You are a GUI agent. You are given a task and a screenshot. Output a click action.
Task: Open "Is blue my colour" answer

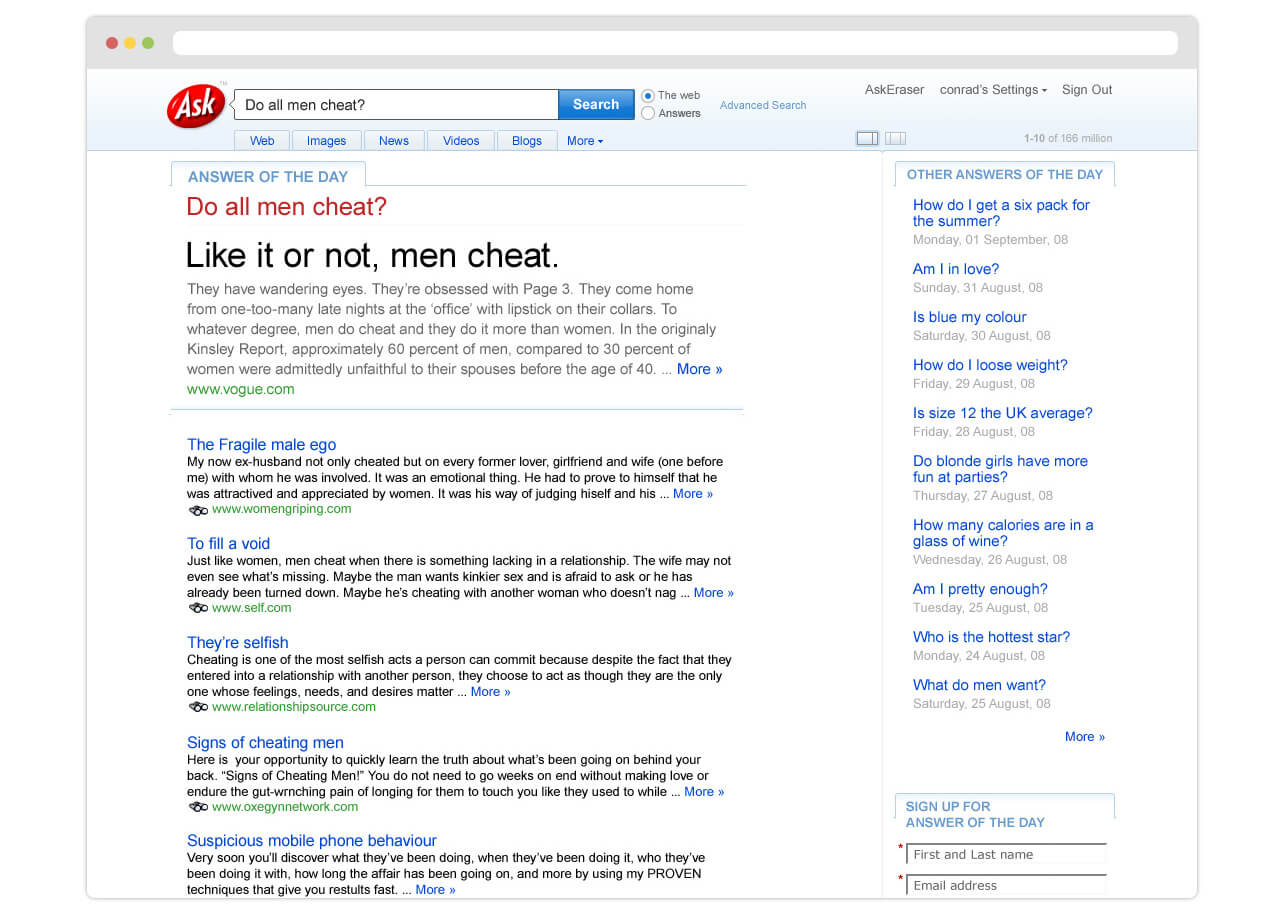coord(970,317)
